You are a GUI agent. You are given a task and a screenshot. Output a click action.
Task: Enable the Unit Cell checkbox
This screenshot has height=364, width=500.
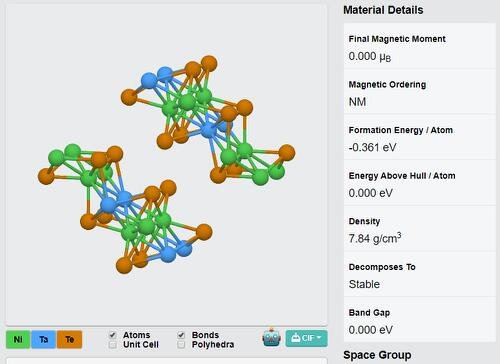pyautogui.click(x=113, y=345)
